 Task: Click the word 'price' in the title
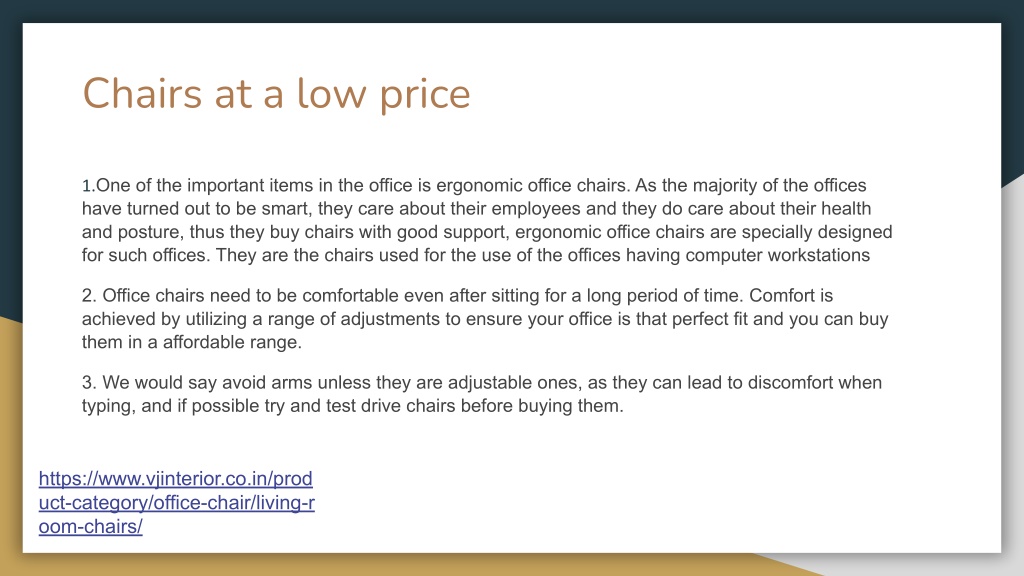pos(424,95)
